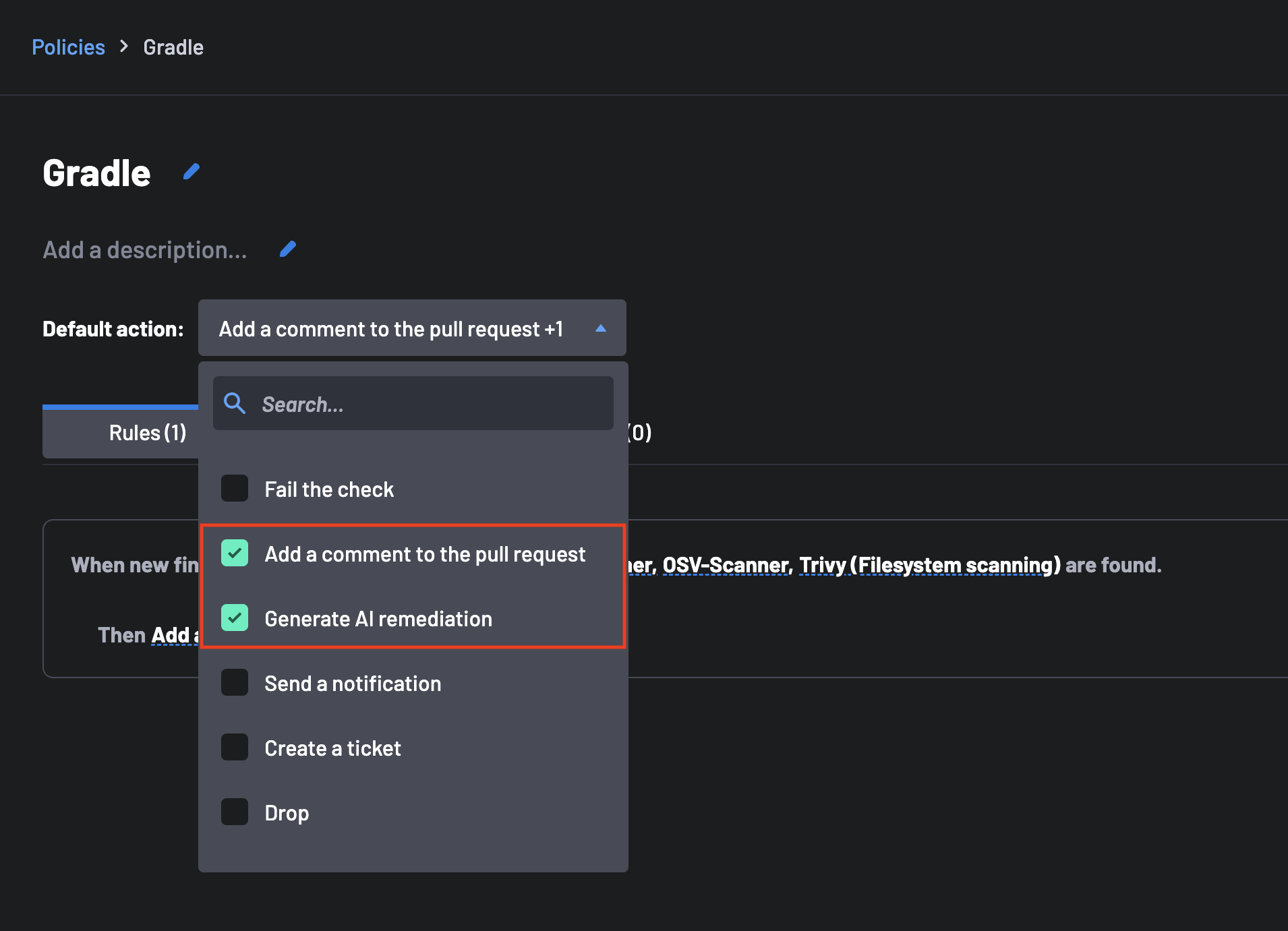Click the pencil icon beside the Gradle title
This screenshot has height=931, width=1288.
tap(192, 172)
